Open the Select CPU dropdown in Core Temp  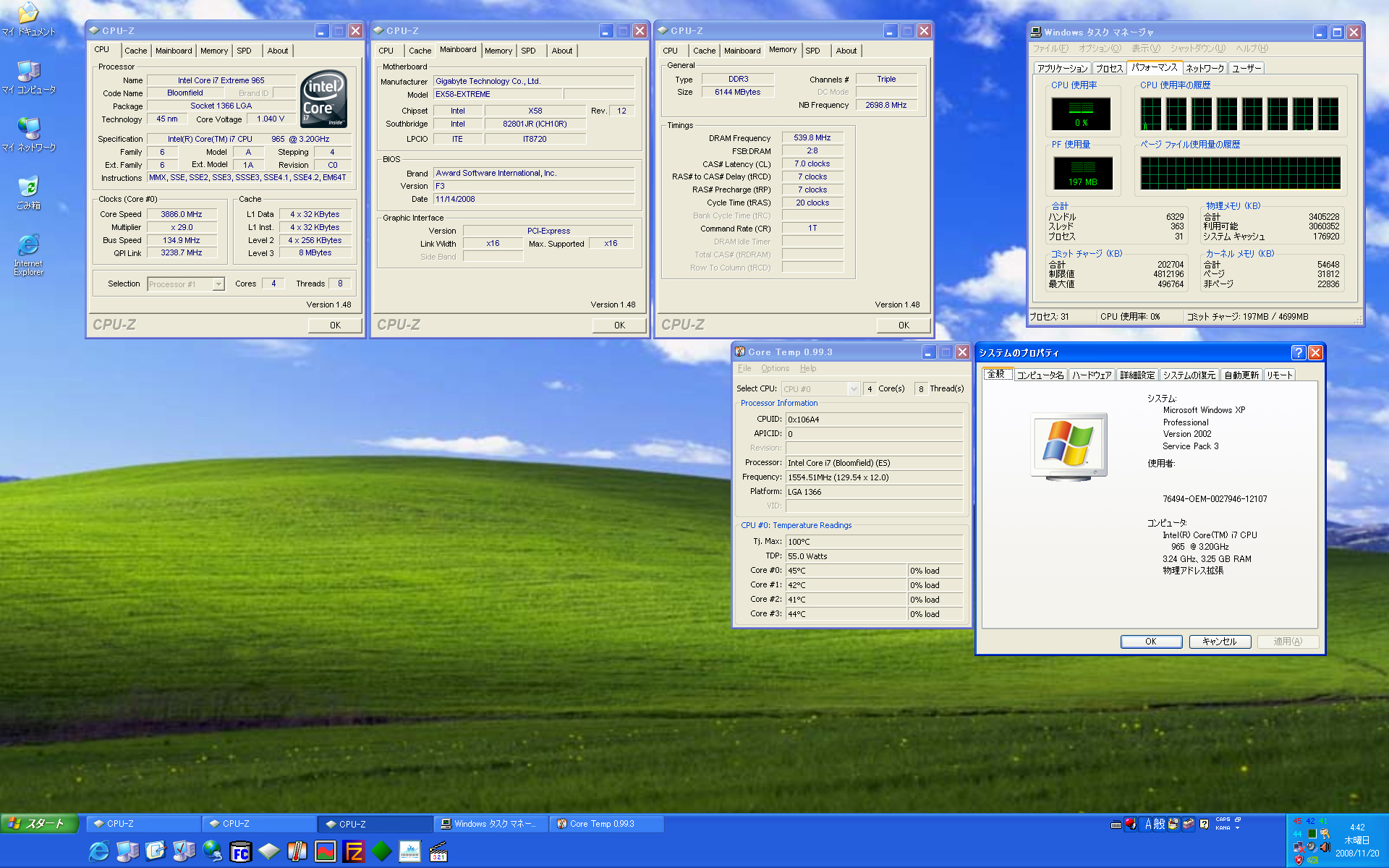[x=854, y=389]
